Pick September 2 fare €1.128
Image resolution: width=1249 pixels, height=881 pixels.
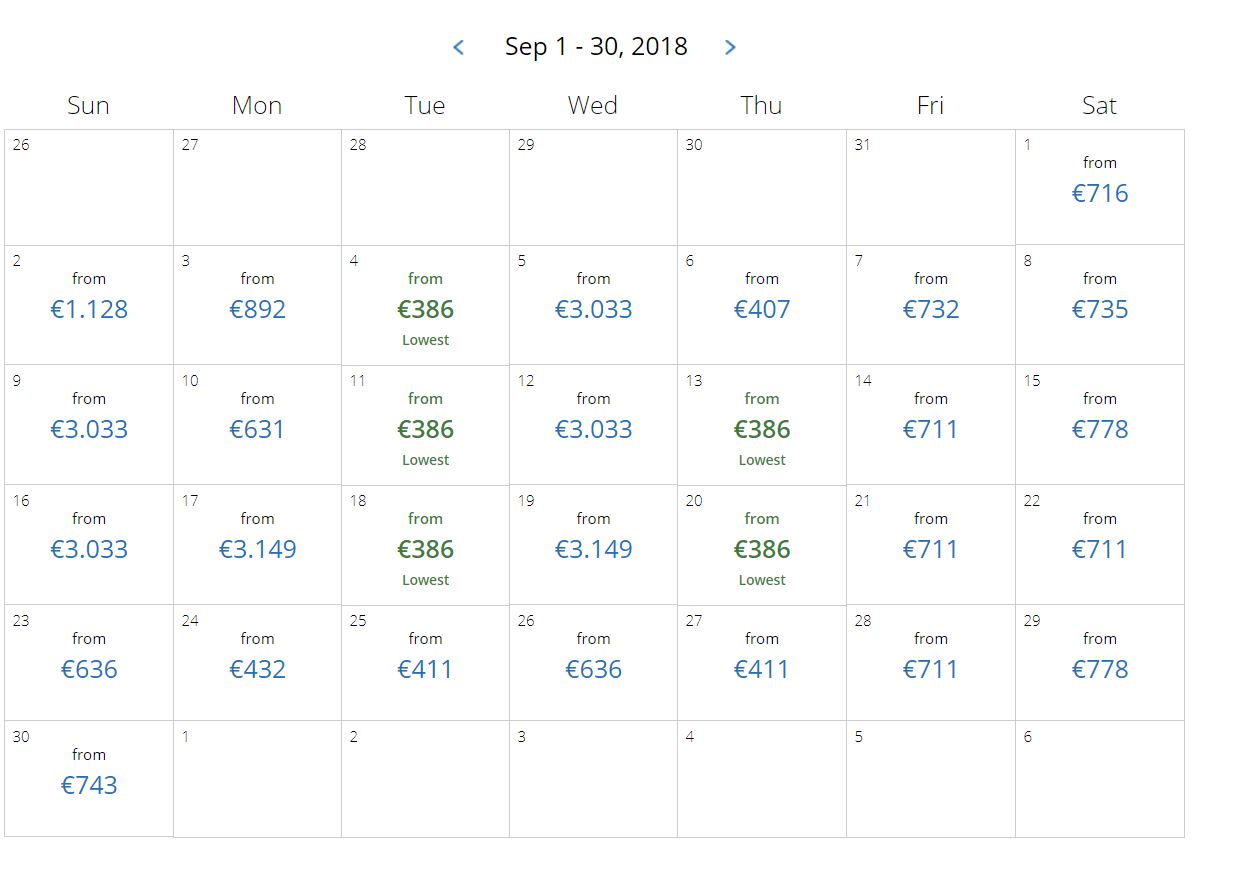click(89, 305)
